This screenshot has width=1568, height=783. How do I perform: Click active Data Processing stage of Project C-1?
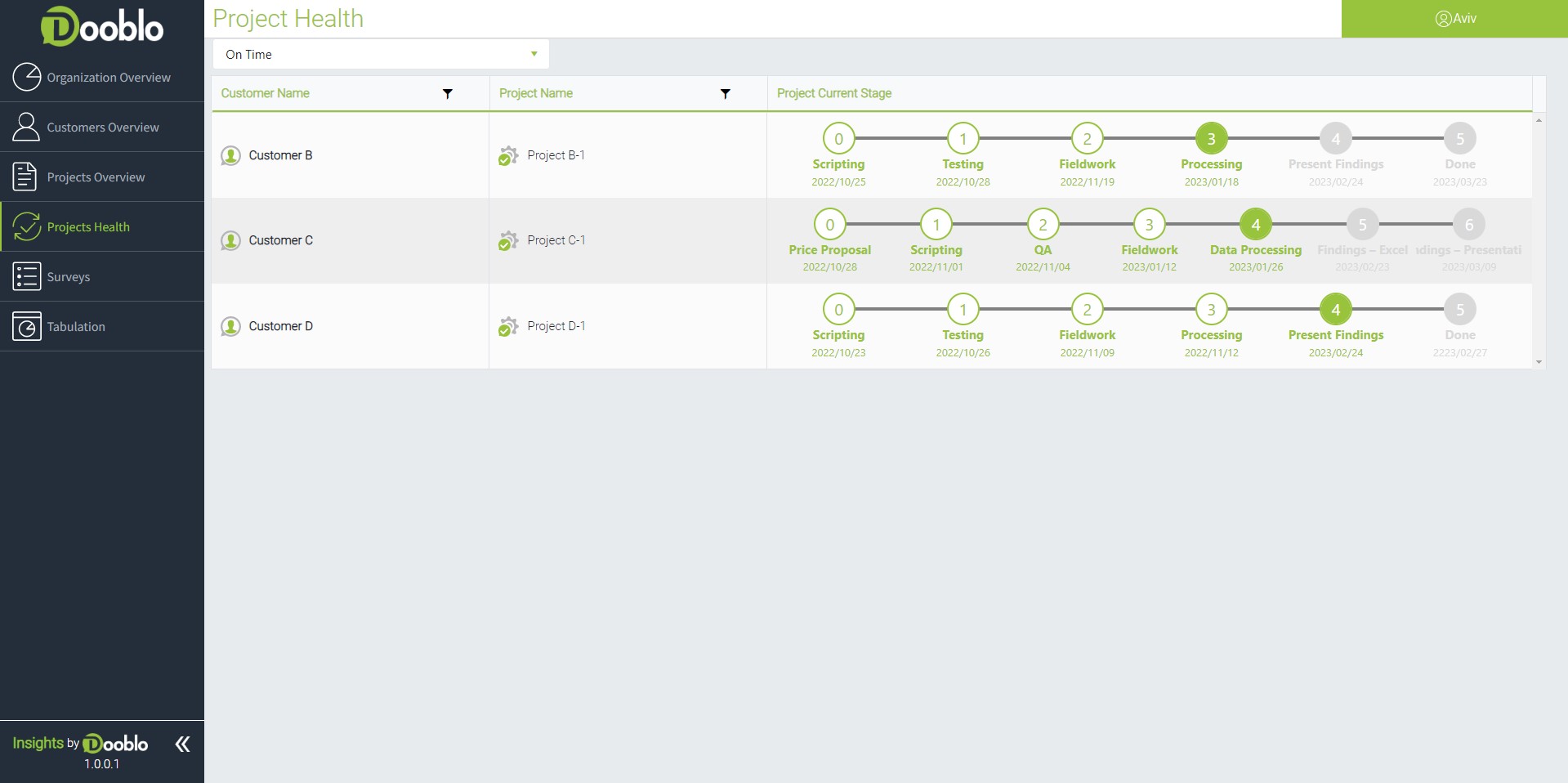1256,224
